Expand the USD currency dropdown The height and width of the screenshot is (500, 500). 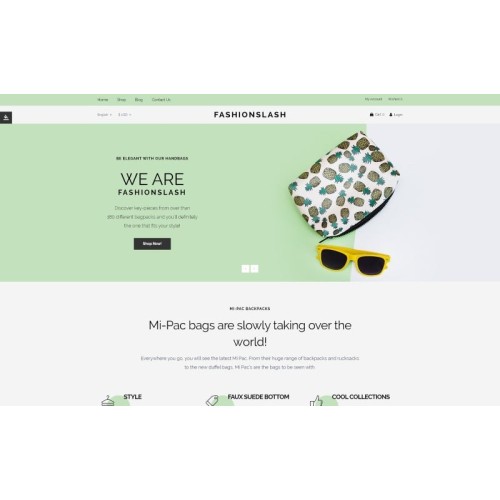point(125,115)
